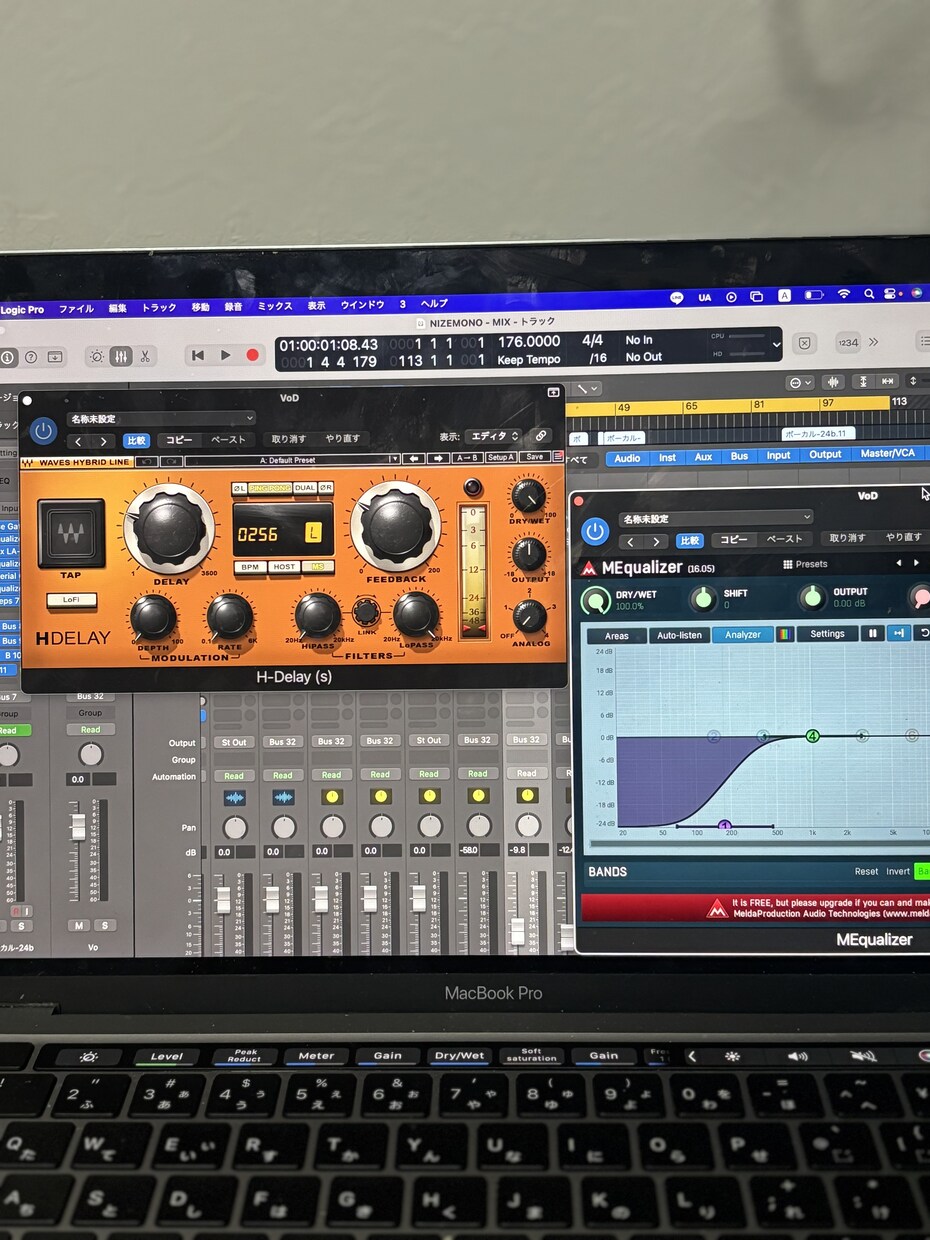
Task: Enable the LoFi button in H-Delay
Action: [71, 600]
